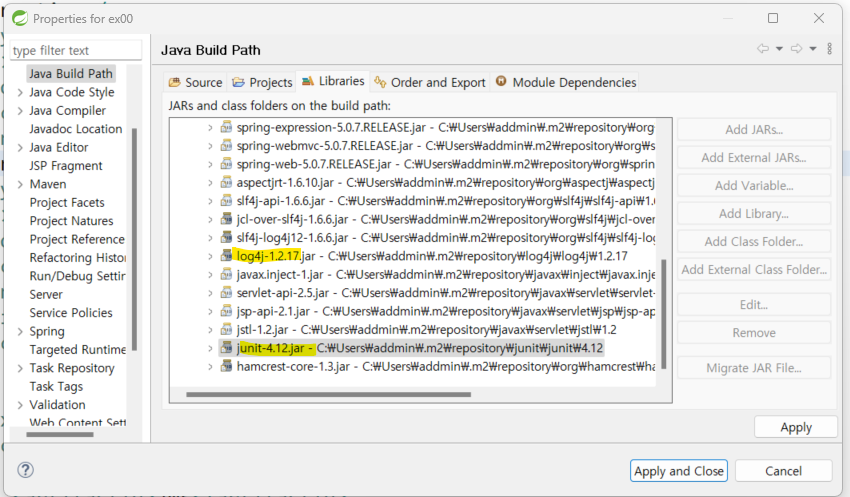Cancel the Properties dialog
Screen dimensions: 850x497
tap(783, 471)
